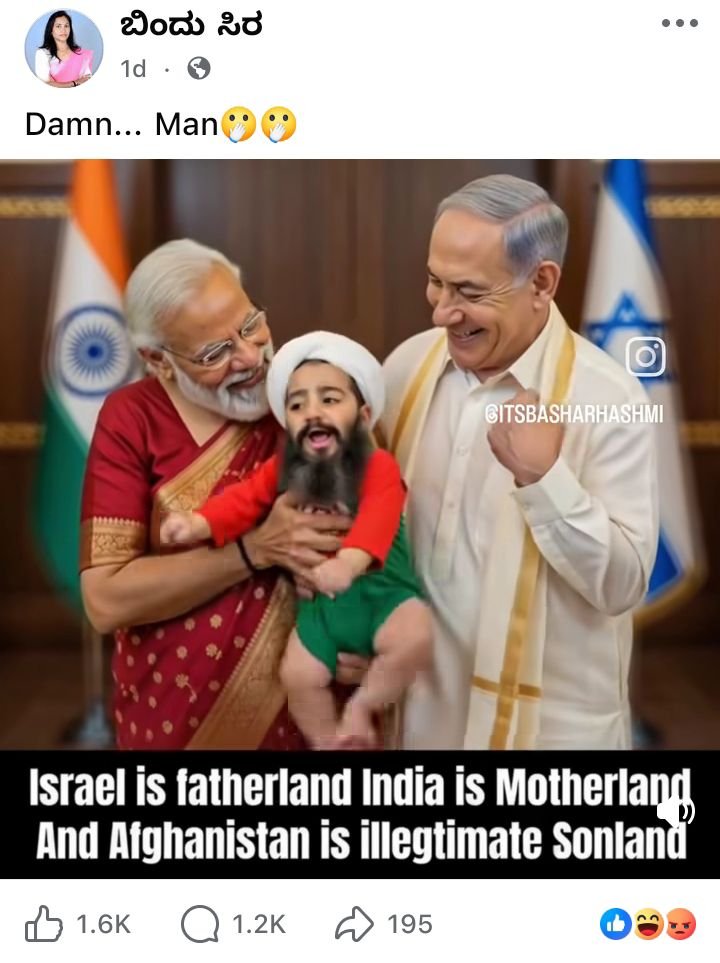Open the three-dot post options menu
This screenshot has width=720, height=963.
[679, 23]
